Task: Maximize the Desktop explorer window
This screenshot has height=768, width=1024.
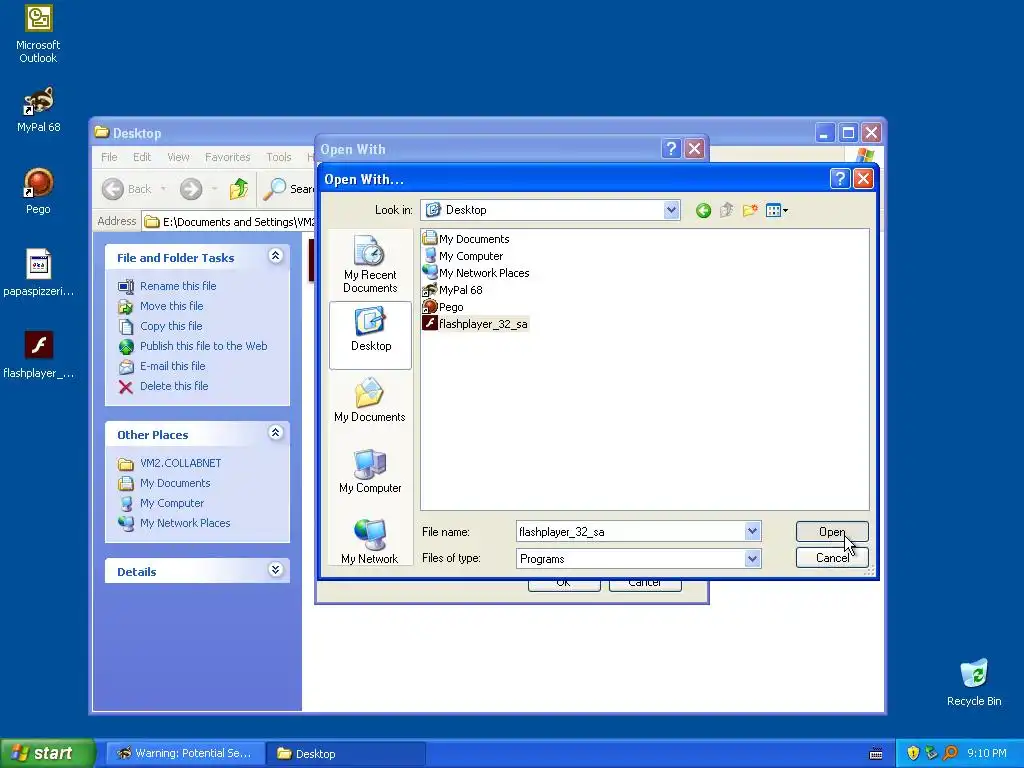Action: [x=848, y=133]
